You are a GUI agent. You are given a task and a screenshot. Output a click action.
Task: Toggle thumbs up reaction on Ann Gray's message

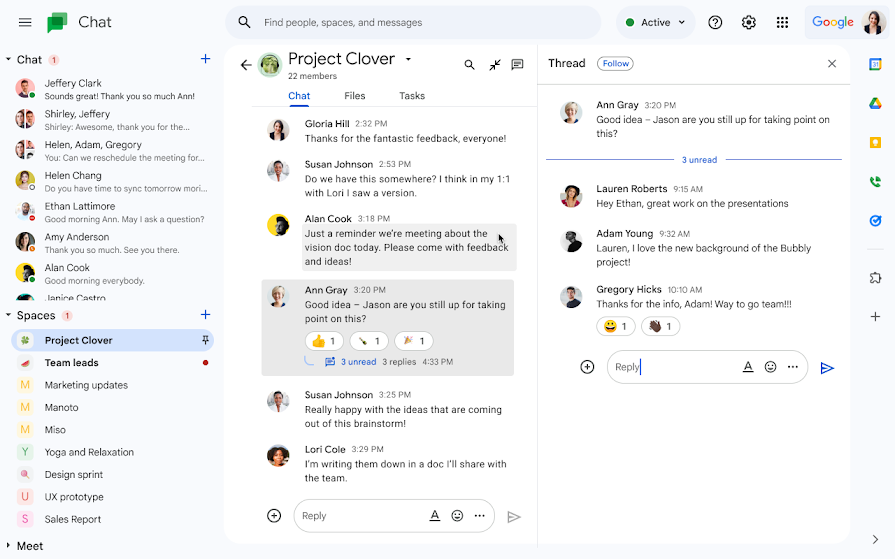(324, 341)
